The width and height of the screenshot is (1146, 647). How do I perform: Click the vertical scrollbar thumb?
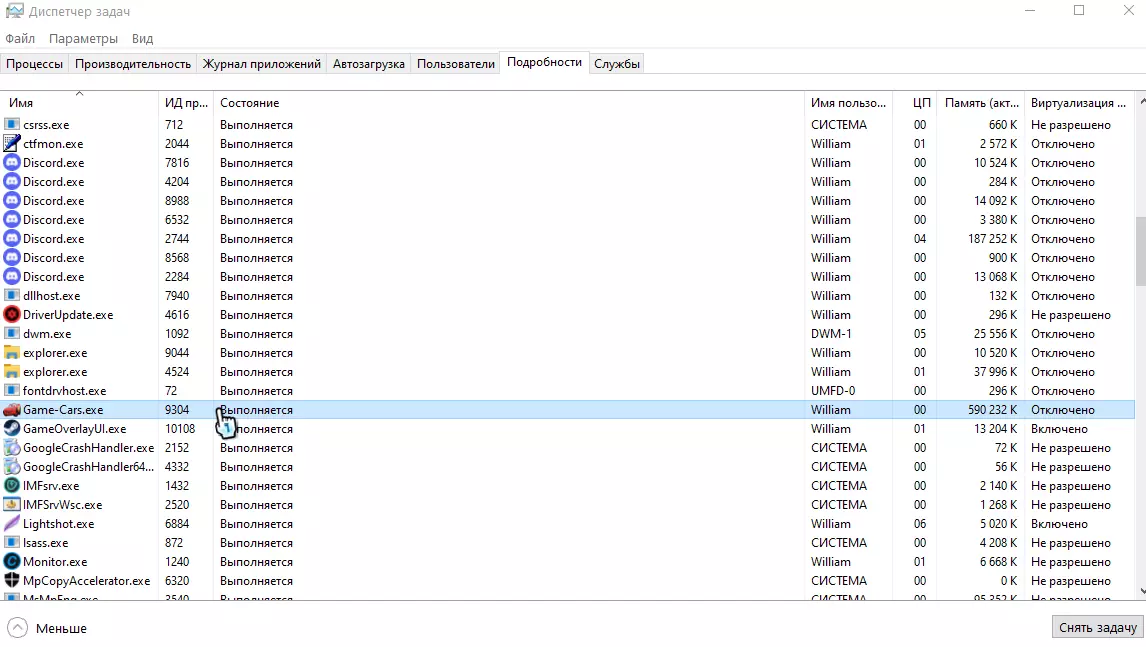click(x=1140, y=251)
